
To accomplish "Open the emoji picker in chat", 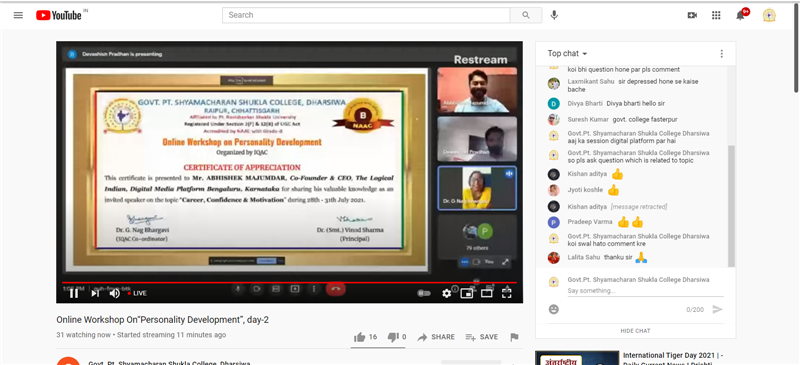I will [x=554, y=309].
